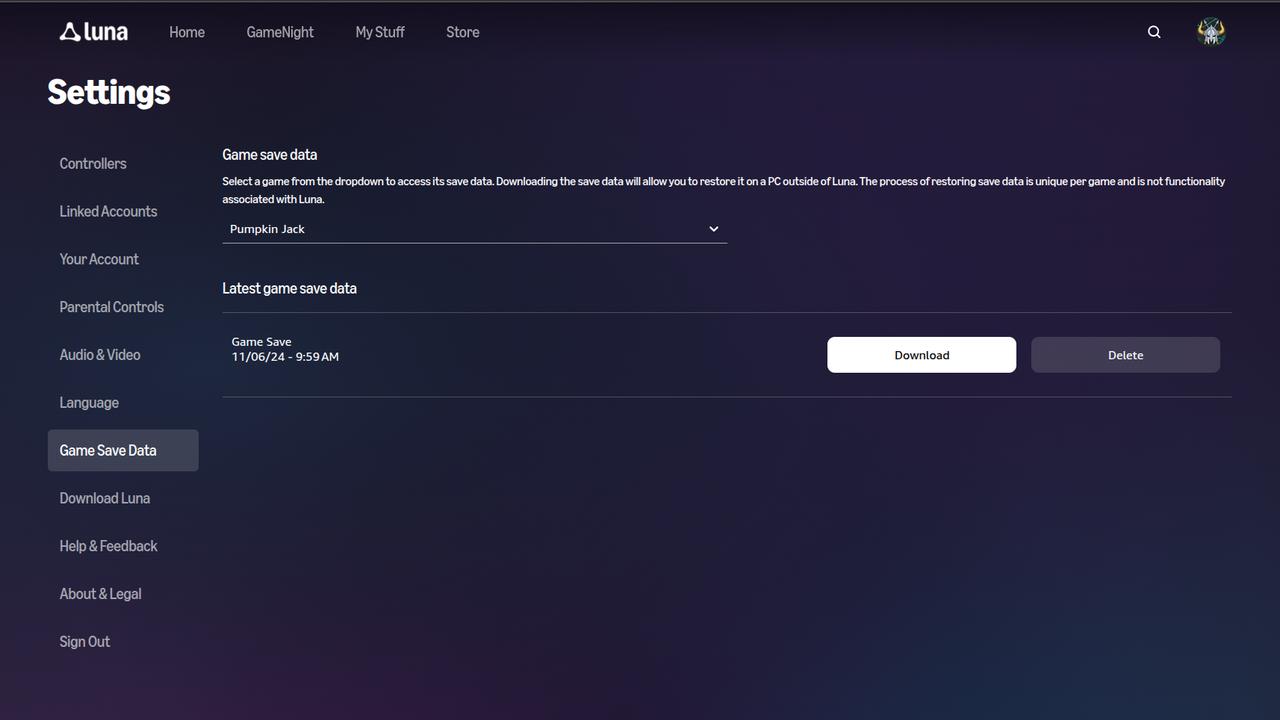This screenshot has height=720, width=1280.
Task: Select Game Save Data in sidebar
Action: coord(123,451)
